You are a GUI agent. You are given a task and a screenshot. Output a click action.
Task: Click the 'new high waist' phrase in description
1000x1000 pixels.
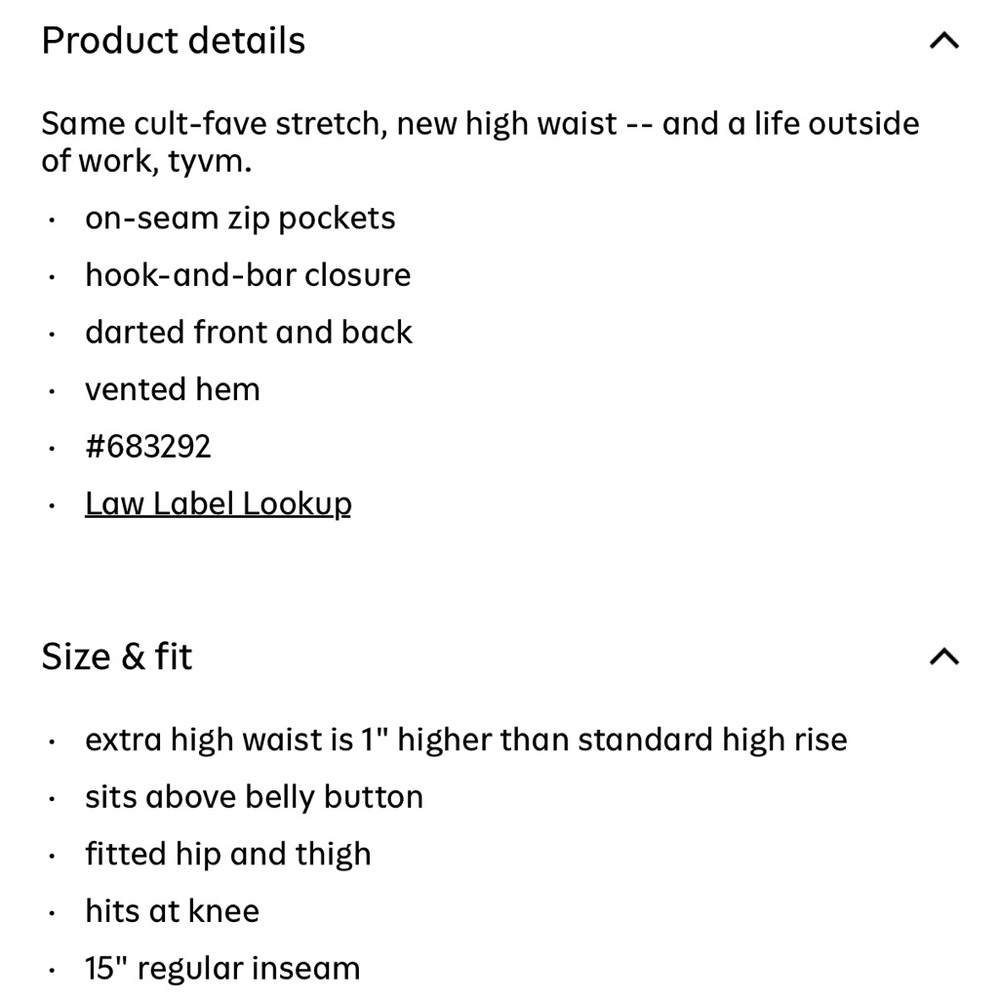pyautogui.click(x=507, y=124)
